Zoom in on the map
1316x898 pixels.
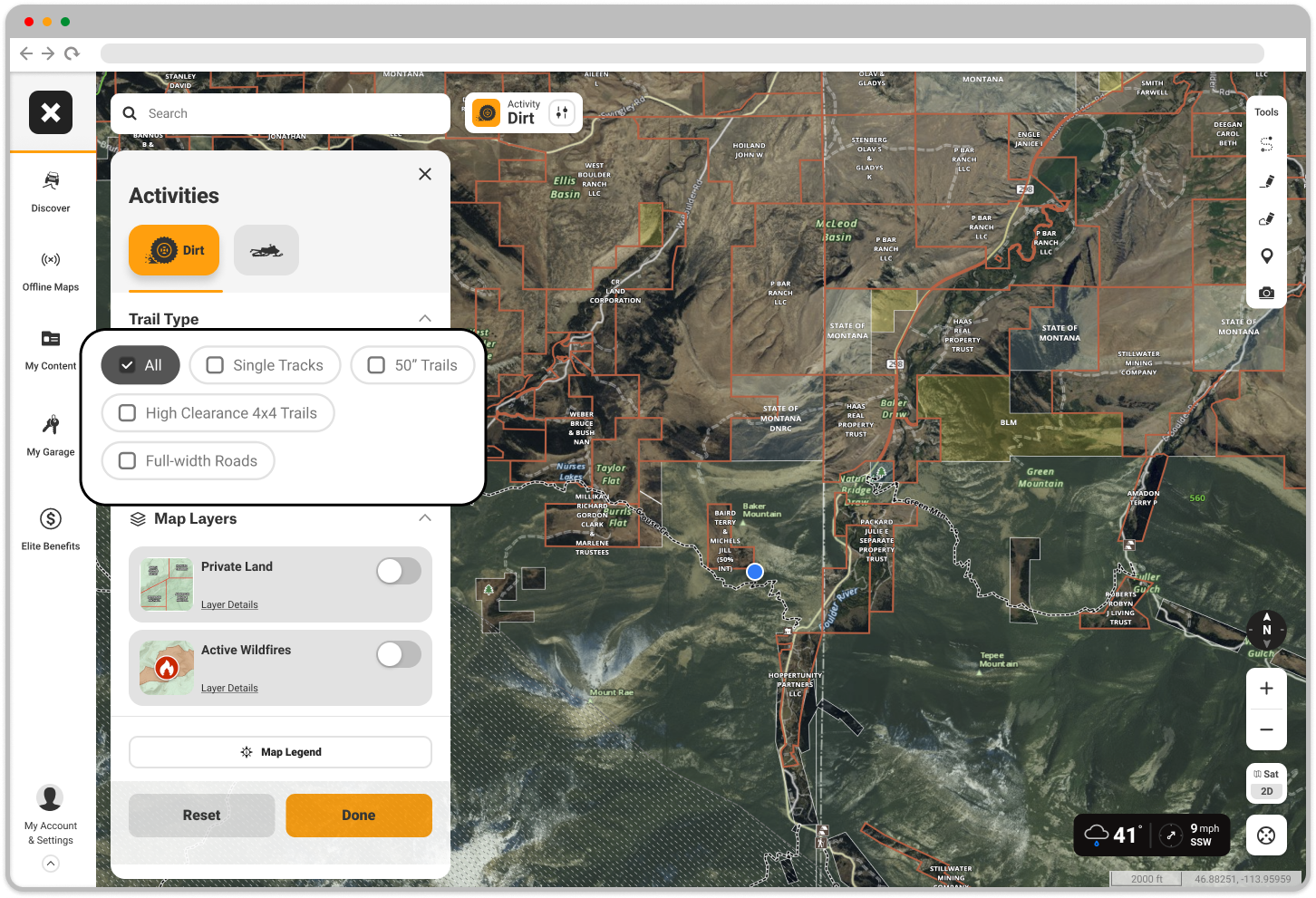[x=1267, y=689]
